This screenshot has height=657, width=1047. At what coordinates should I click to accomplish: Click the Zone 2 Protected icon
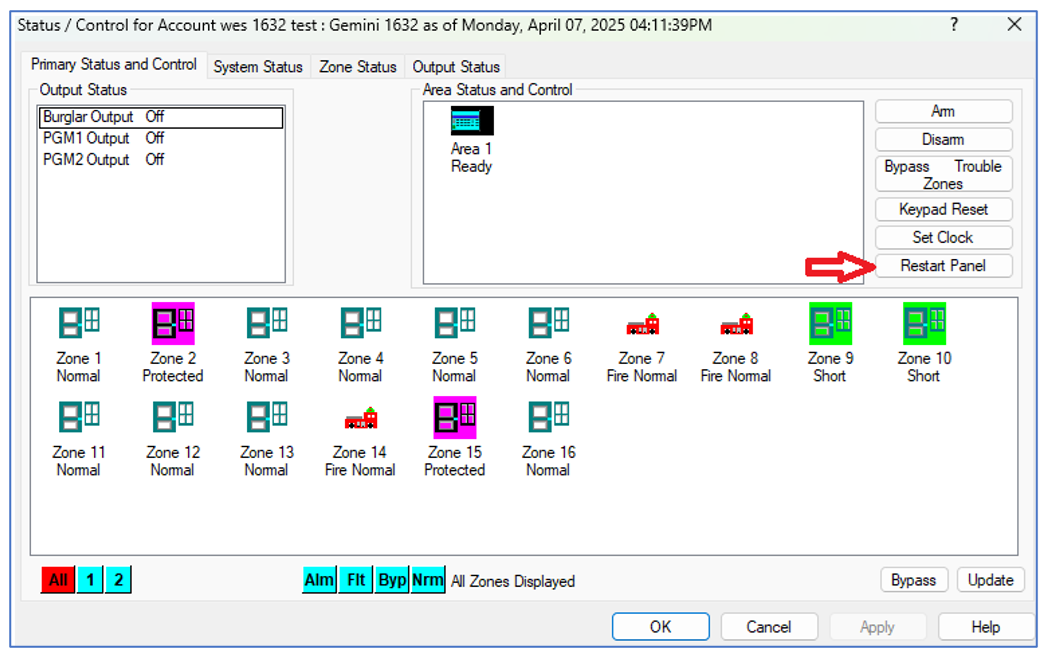[x=173, y=323]
